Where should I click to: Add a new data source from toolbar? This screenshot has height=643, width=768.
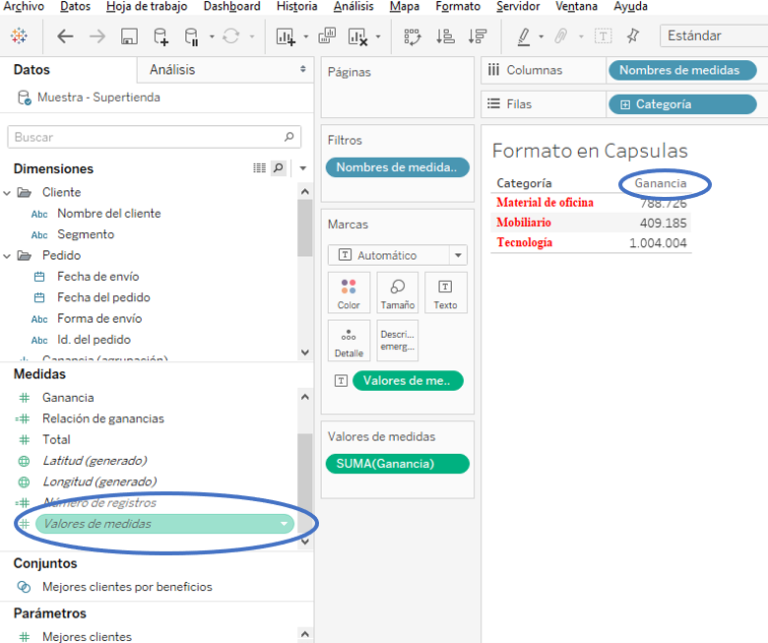tap(160, 37)
